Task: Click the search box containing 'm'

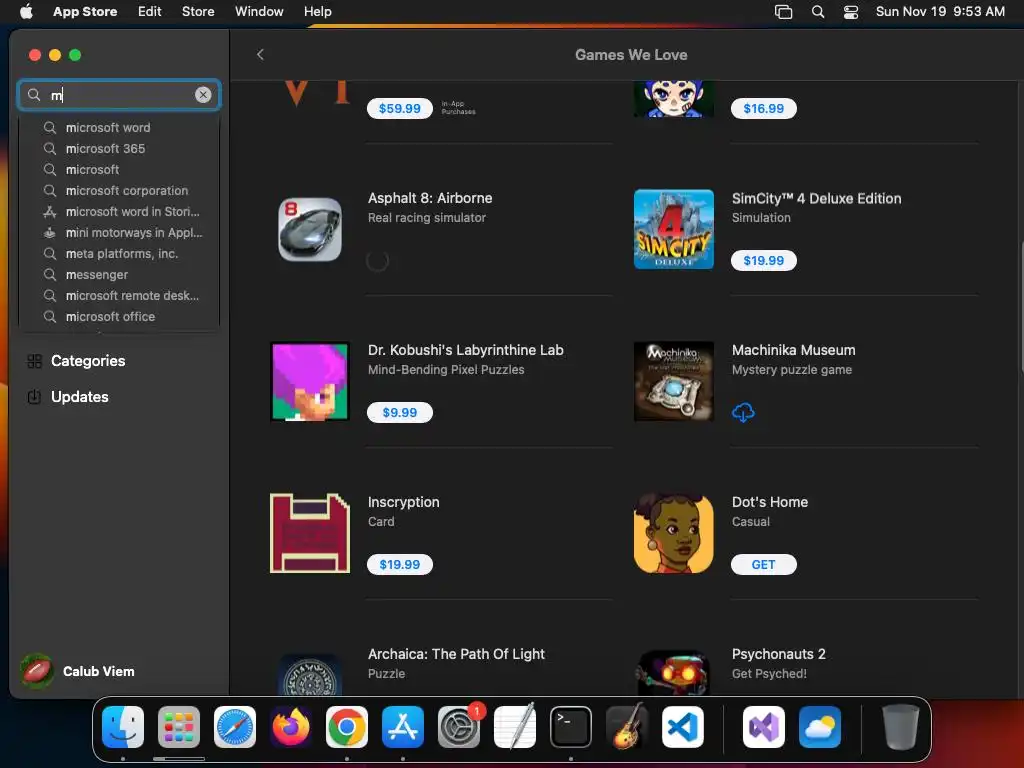Action: point(119,95)
